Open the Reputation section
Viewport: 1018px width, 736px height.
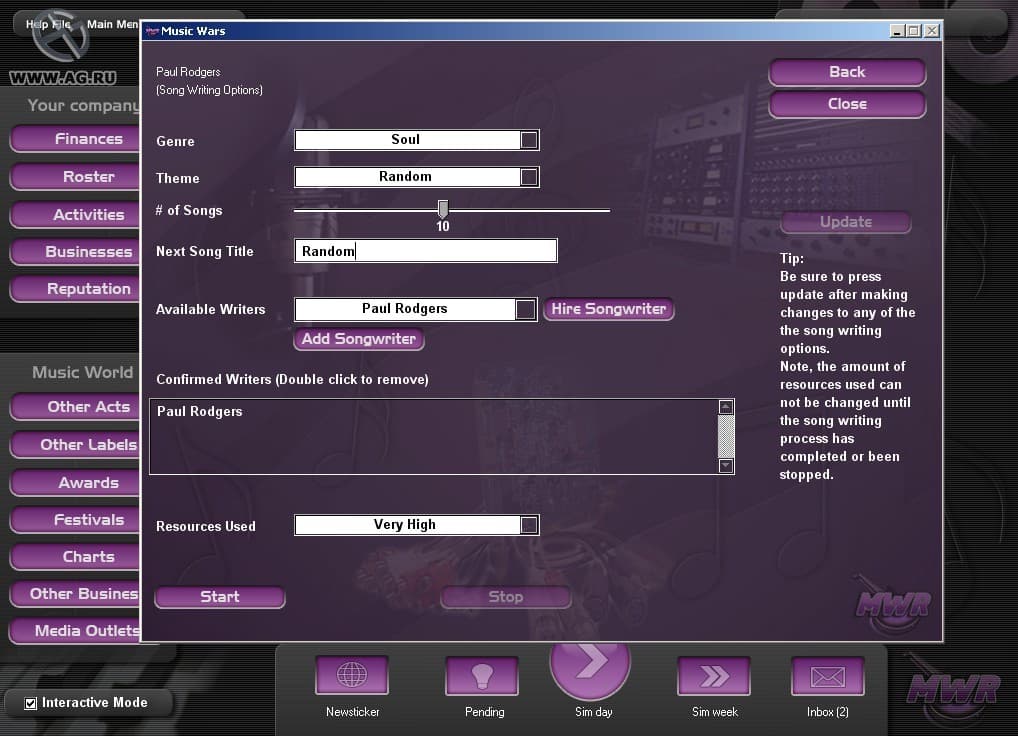pyautogui.click(x=77, y=289)
